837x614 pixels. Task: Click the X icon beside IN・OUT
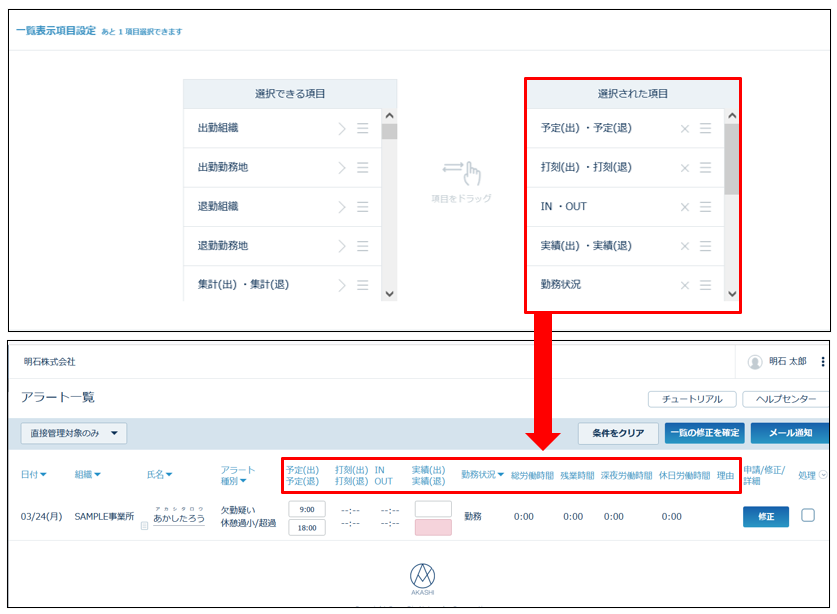685,207
